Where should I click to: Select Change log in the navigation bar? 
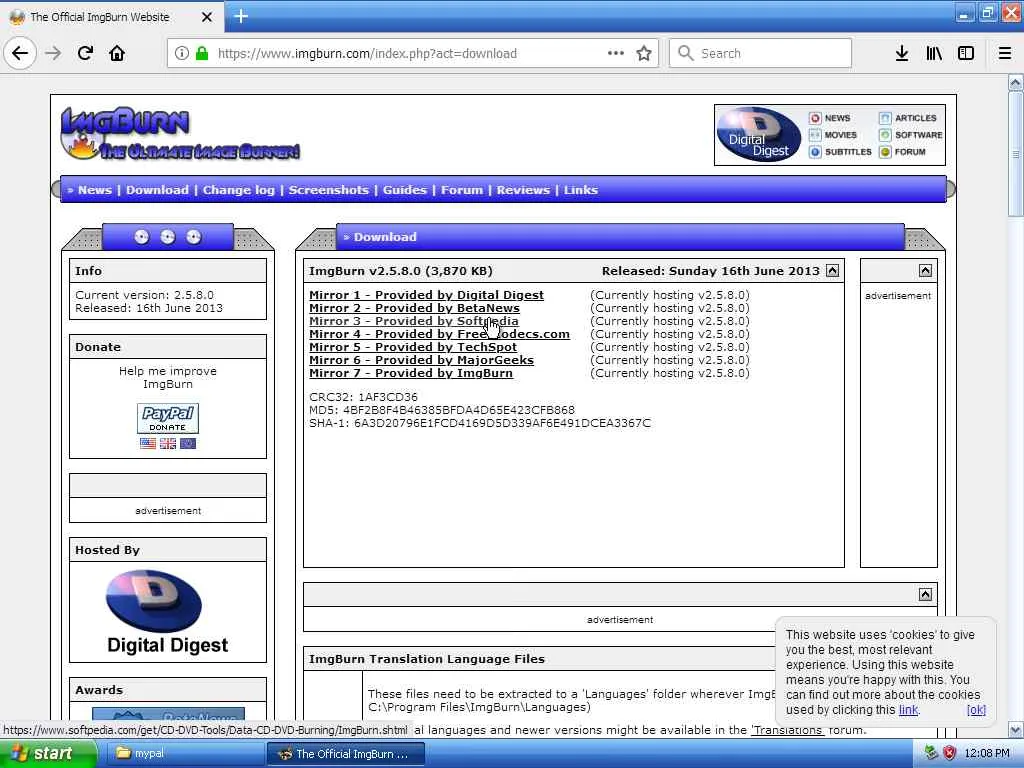(238, 190)
